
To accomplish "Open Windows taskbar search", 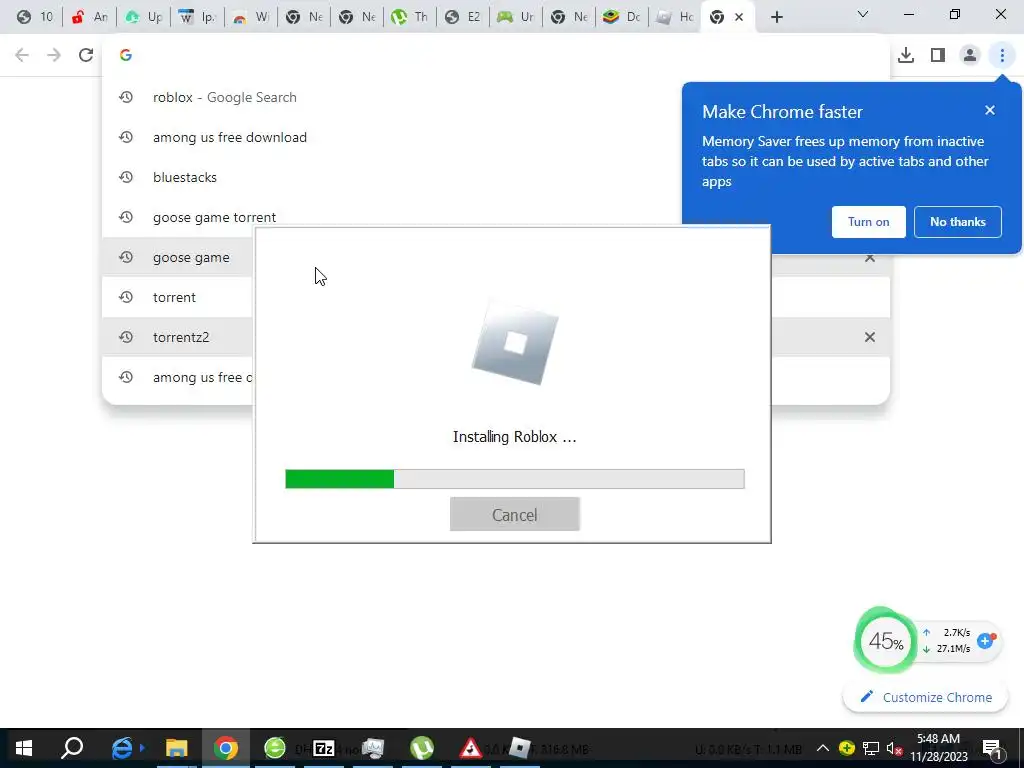I will click(72, 748).
